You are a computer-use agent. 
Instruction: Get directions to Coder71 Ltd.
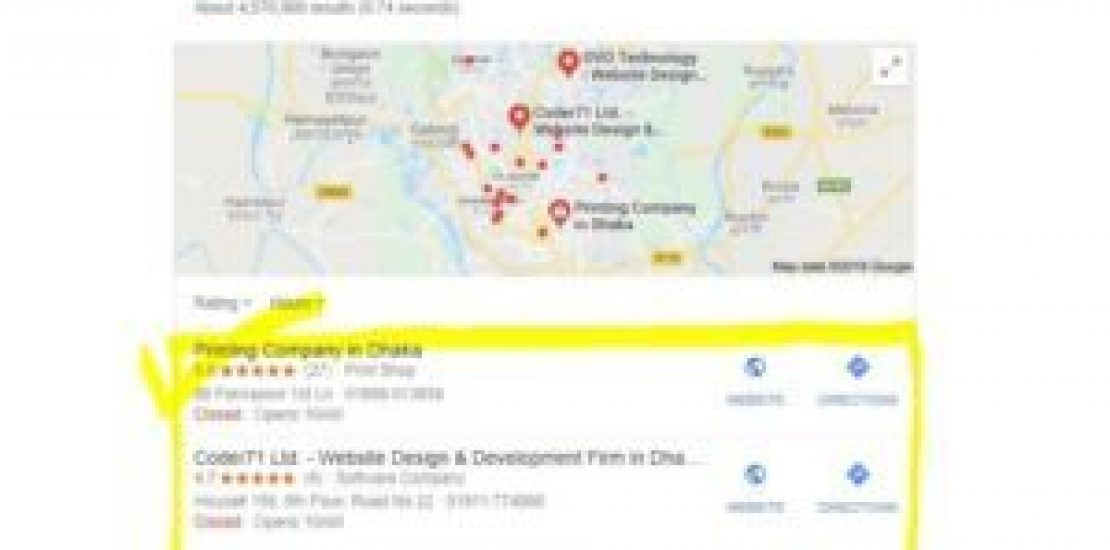tap(857, 488)
